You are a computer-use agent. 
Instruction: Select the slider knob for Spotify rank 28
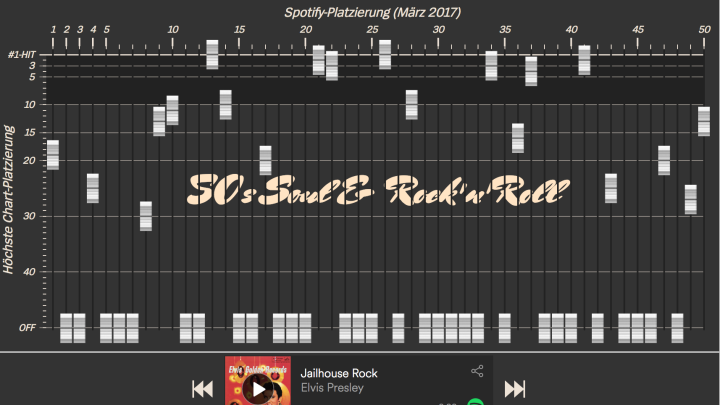[412, 105]
